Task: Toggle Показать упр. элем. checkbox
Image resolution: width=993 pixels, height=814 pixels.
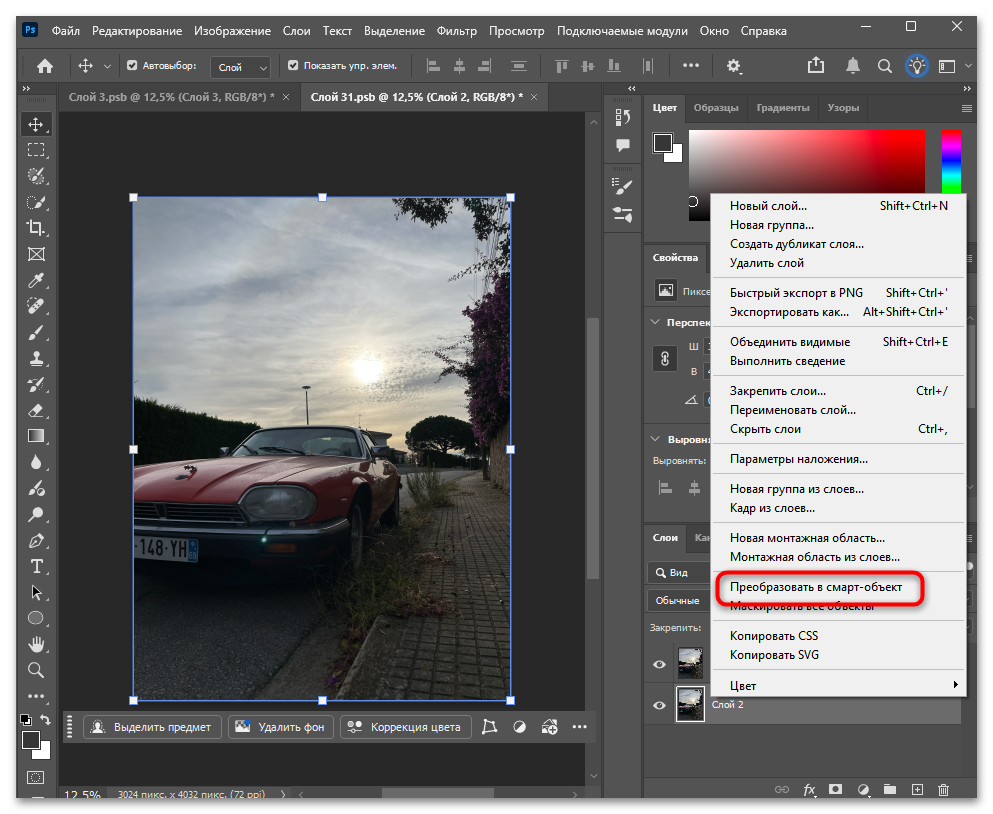Action: point(293,66)
